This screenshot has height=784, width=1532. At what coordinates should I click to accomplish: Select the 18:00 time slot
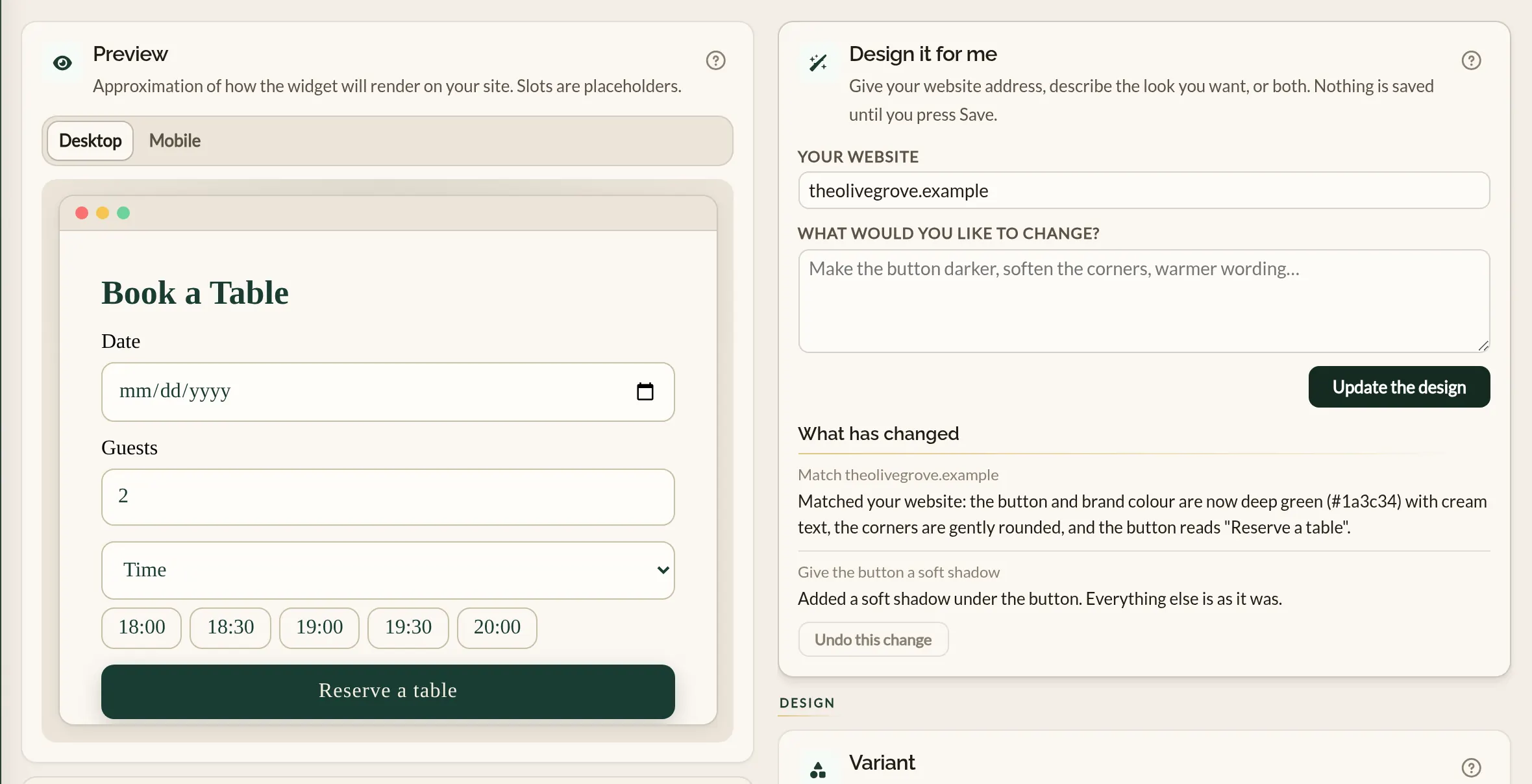[142, 628]
